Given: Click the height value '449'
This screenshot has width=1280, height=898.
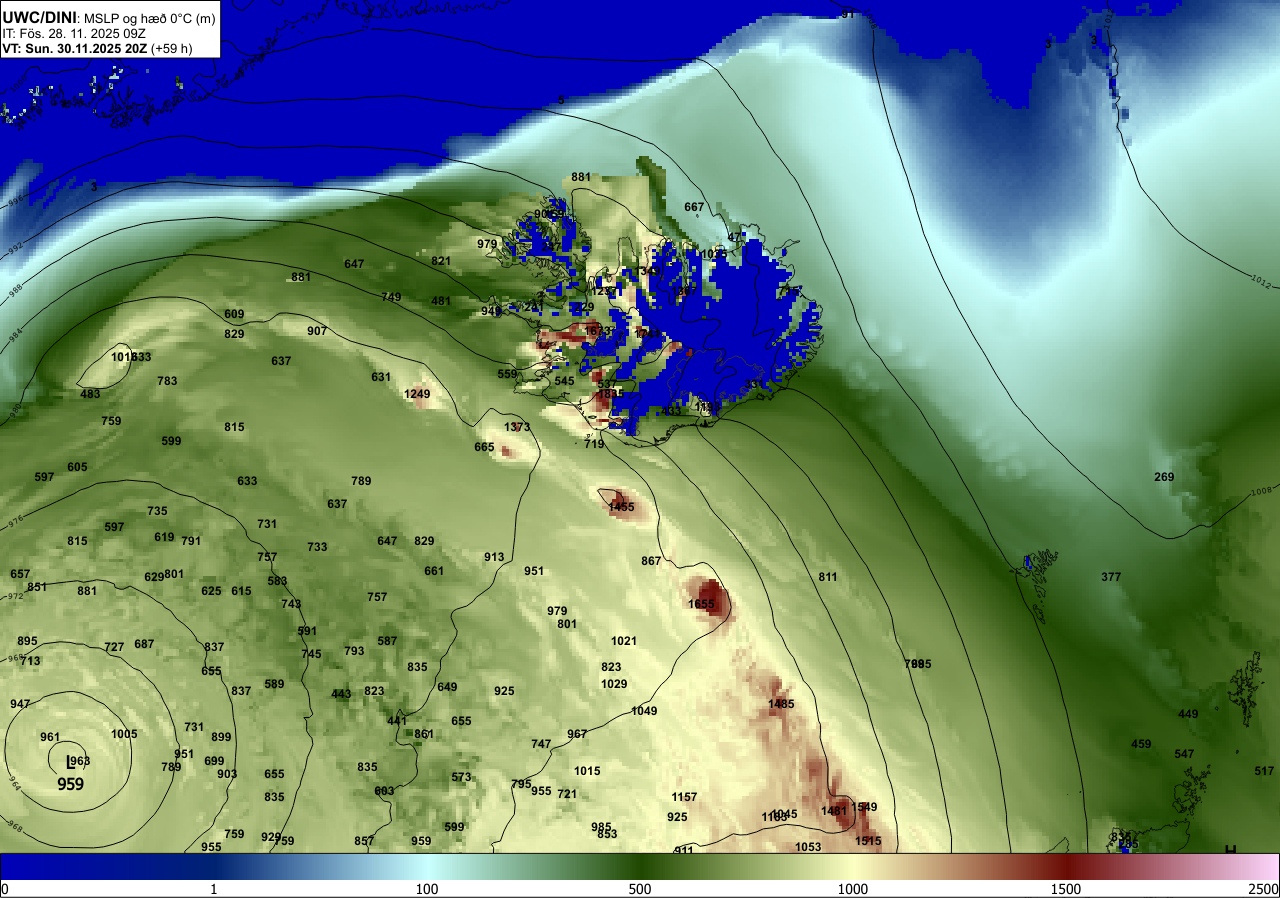Looking at the screenshot, I should (1188, 714).
